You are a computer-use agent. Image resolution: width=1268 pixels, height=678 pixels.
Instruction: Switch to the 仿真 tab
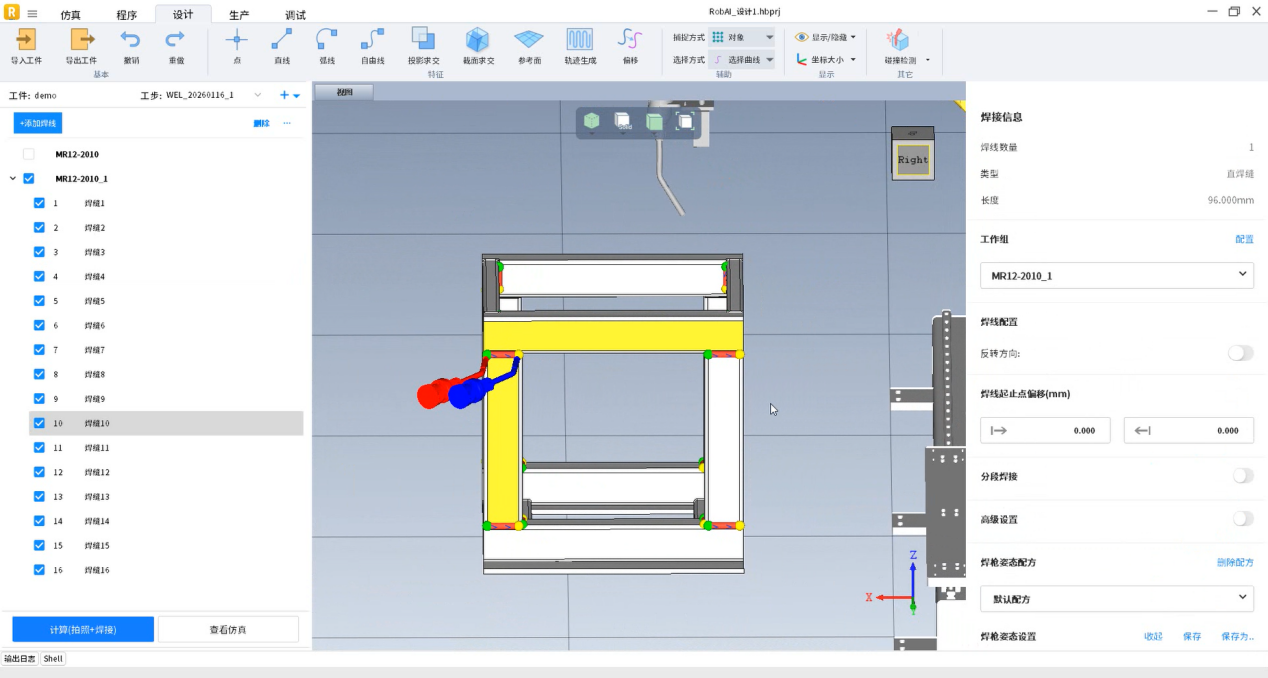click(71, 15)
